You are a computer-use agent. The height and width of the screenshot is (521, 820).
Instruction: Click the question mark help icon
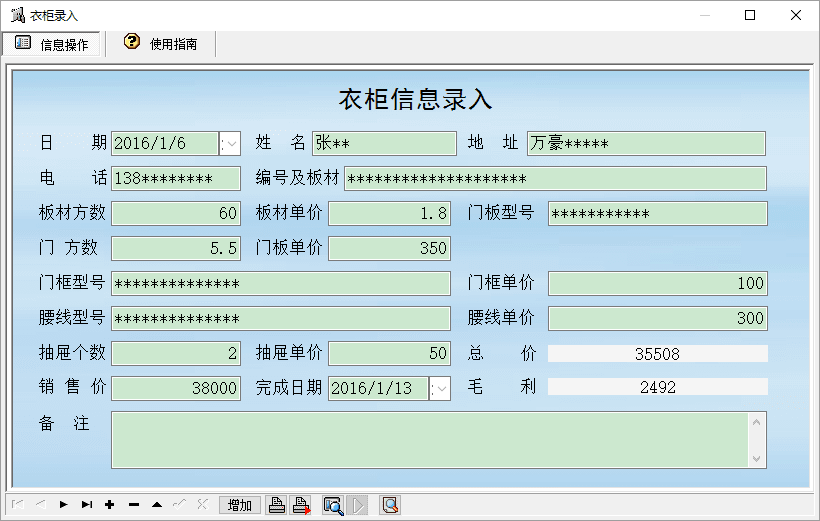click(132, 41)
